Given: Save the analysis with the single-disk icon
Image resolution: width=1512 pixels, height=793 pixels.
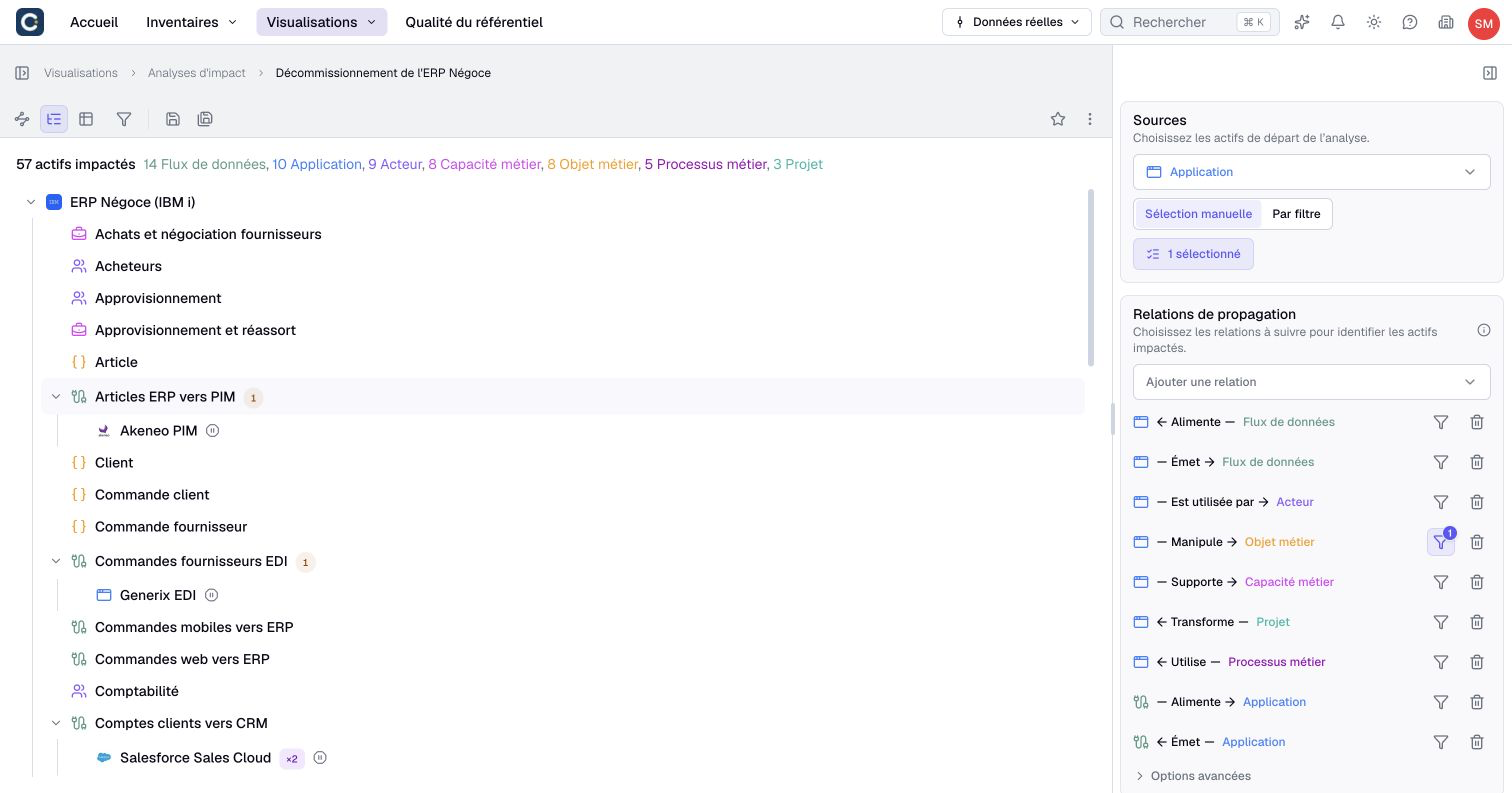Looking at the screenshot, I should (173, 119).
